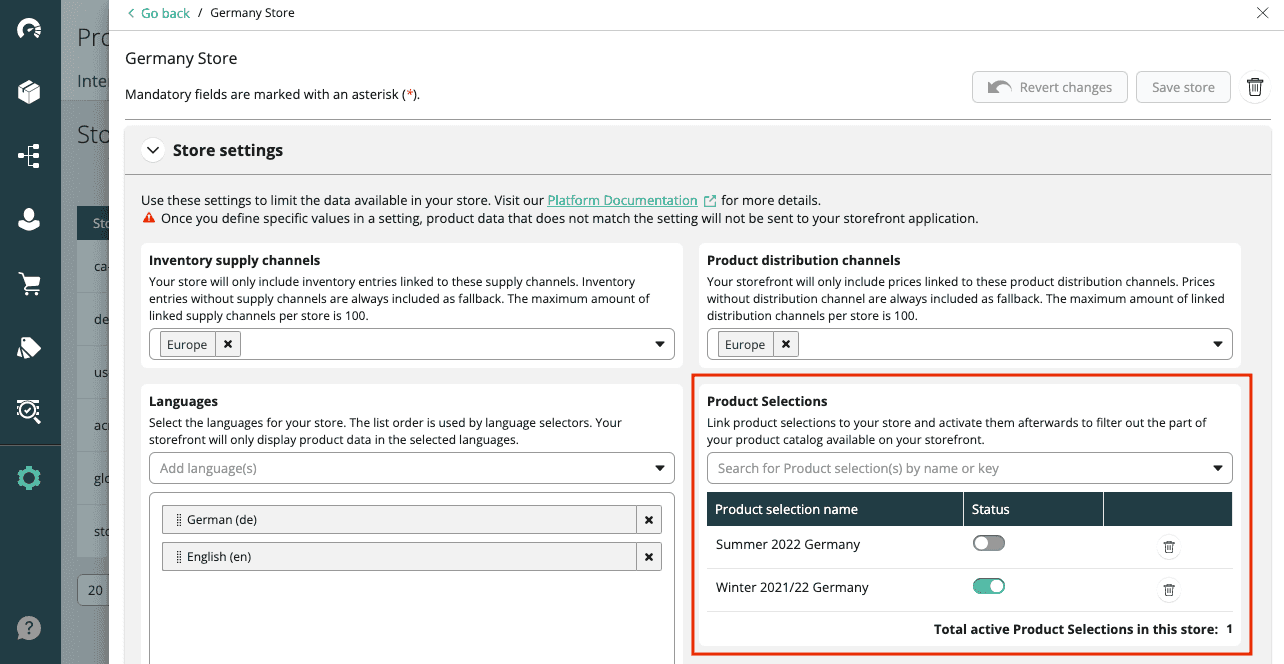Click the Save store button
Viewport: 1284px width, 664px height.
1182,87
